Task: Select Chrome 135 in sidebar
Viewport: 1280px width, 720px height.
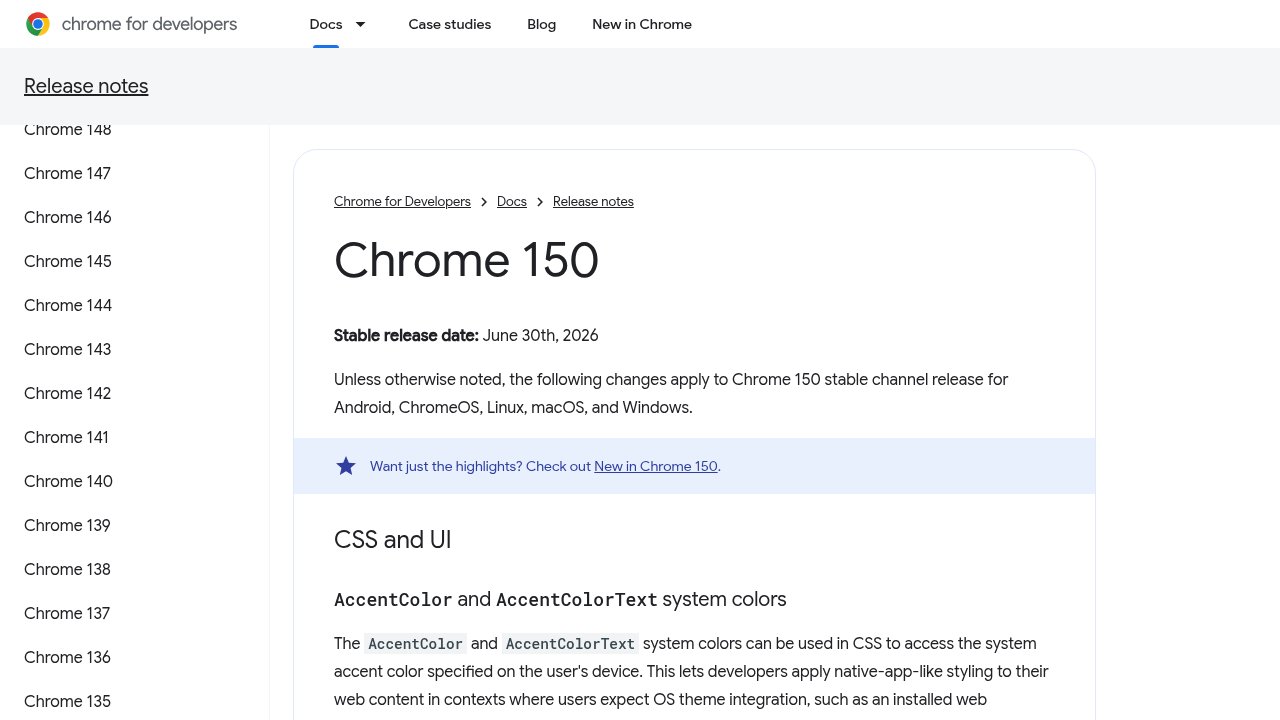Action: pyautogui.click(x=67, y=701)
